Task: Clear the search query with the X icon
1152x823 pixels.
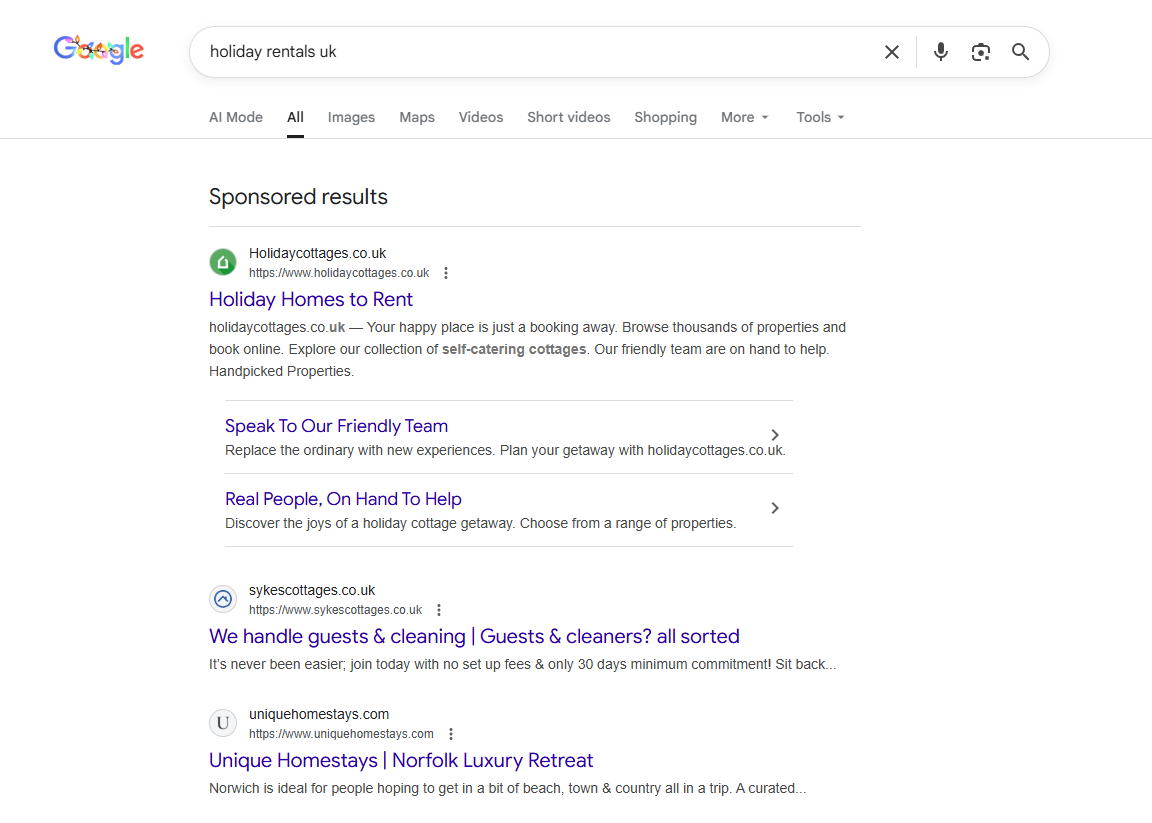Action: point(892,51)
